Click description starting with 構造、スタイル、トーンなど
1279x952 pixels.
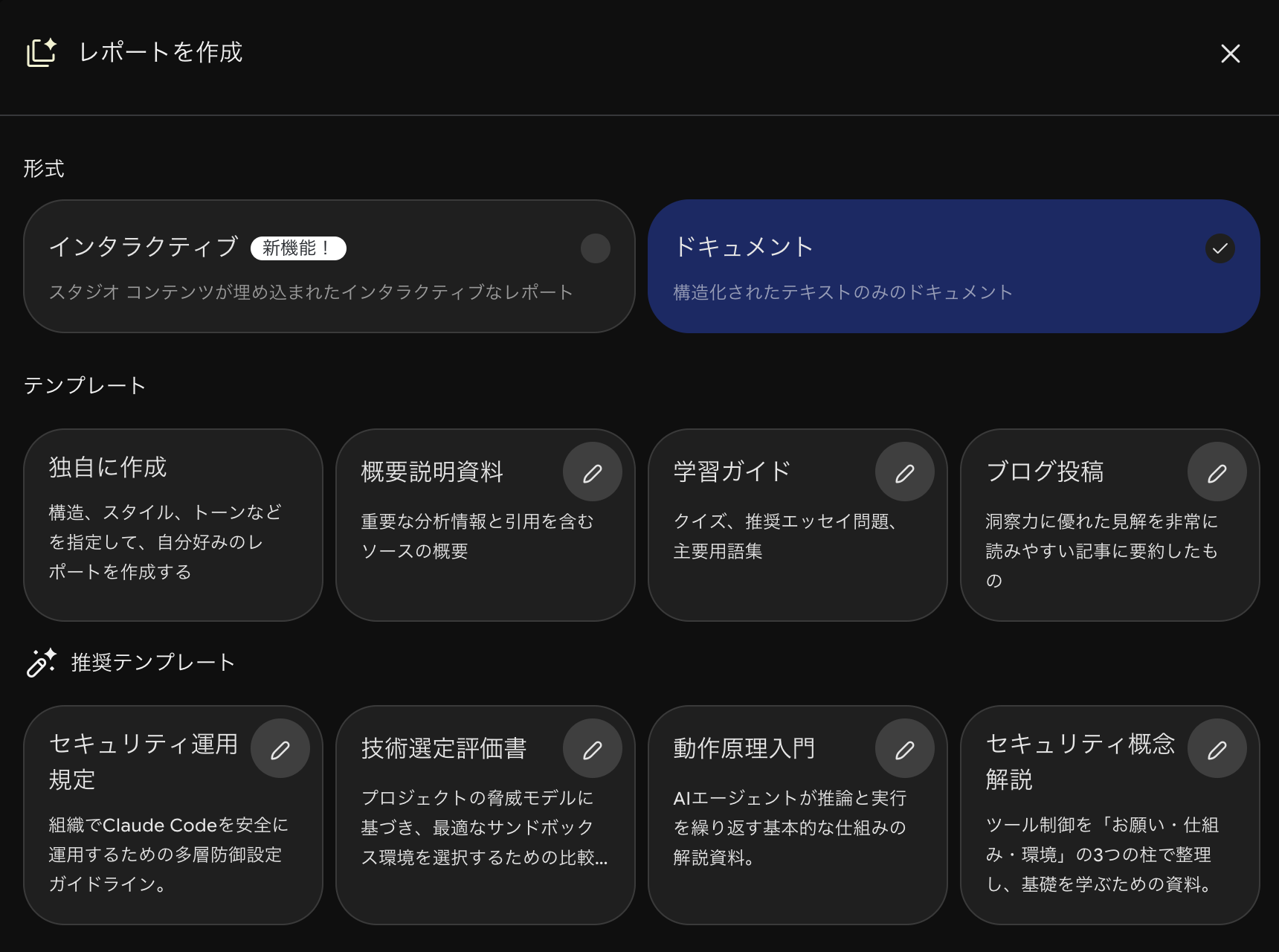[x=165, y=542]
